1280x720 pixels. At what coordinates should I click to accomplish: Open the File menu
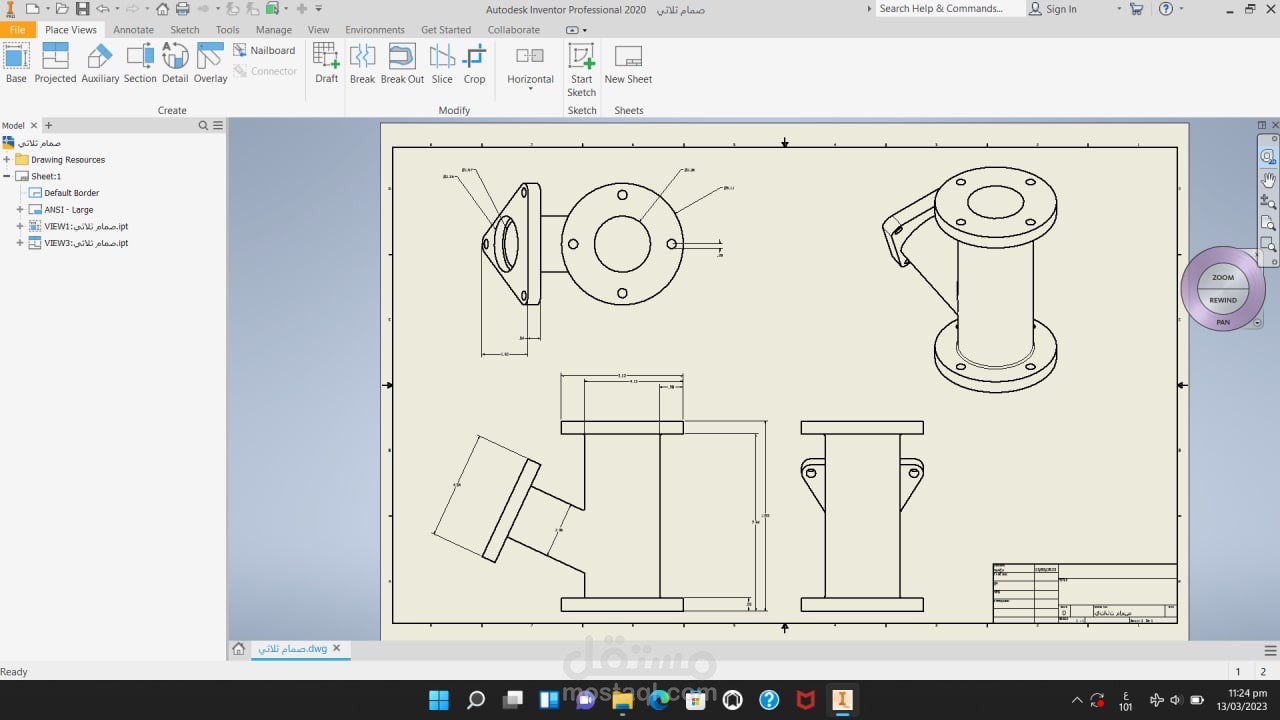17,30
